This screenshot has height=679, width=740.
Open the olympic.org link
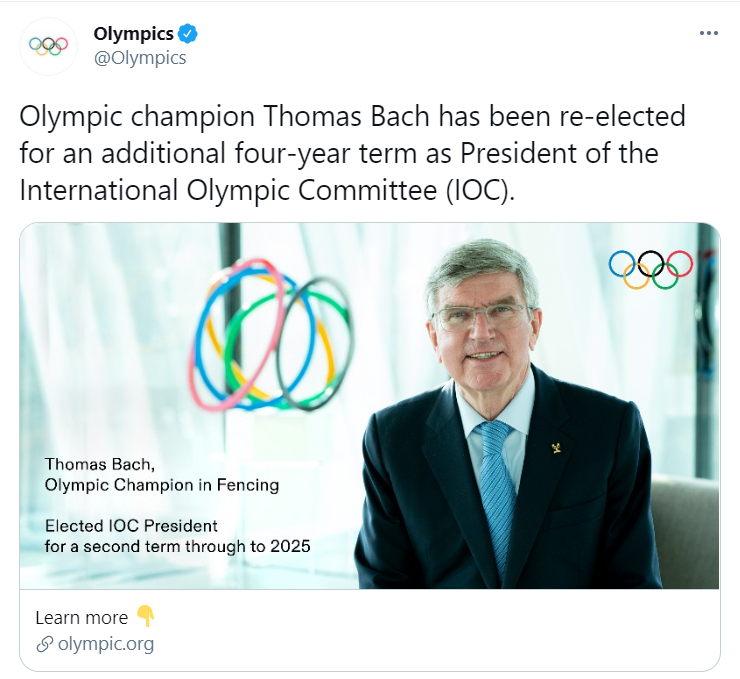coord(106,644)
